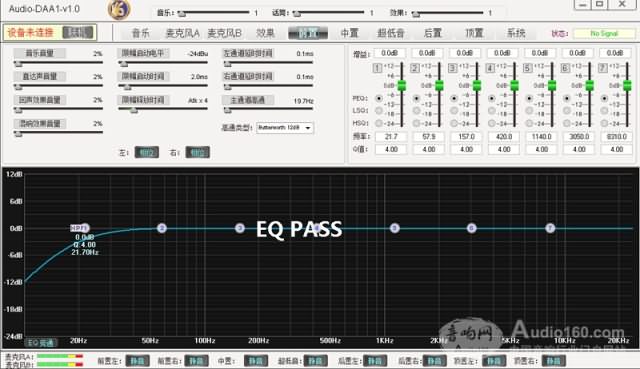640x369 pixels.
Task: Open the 高通类型 Butterworth filter dropdown
Action: coord(285,128)
